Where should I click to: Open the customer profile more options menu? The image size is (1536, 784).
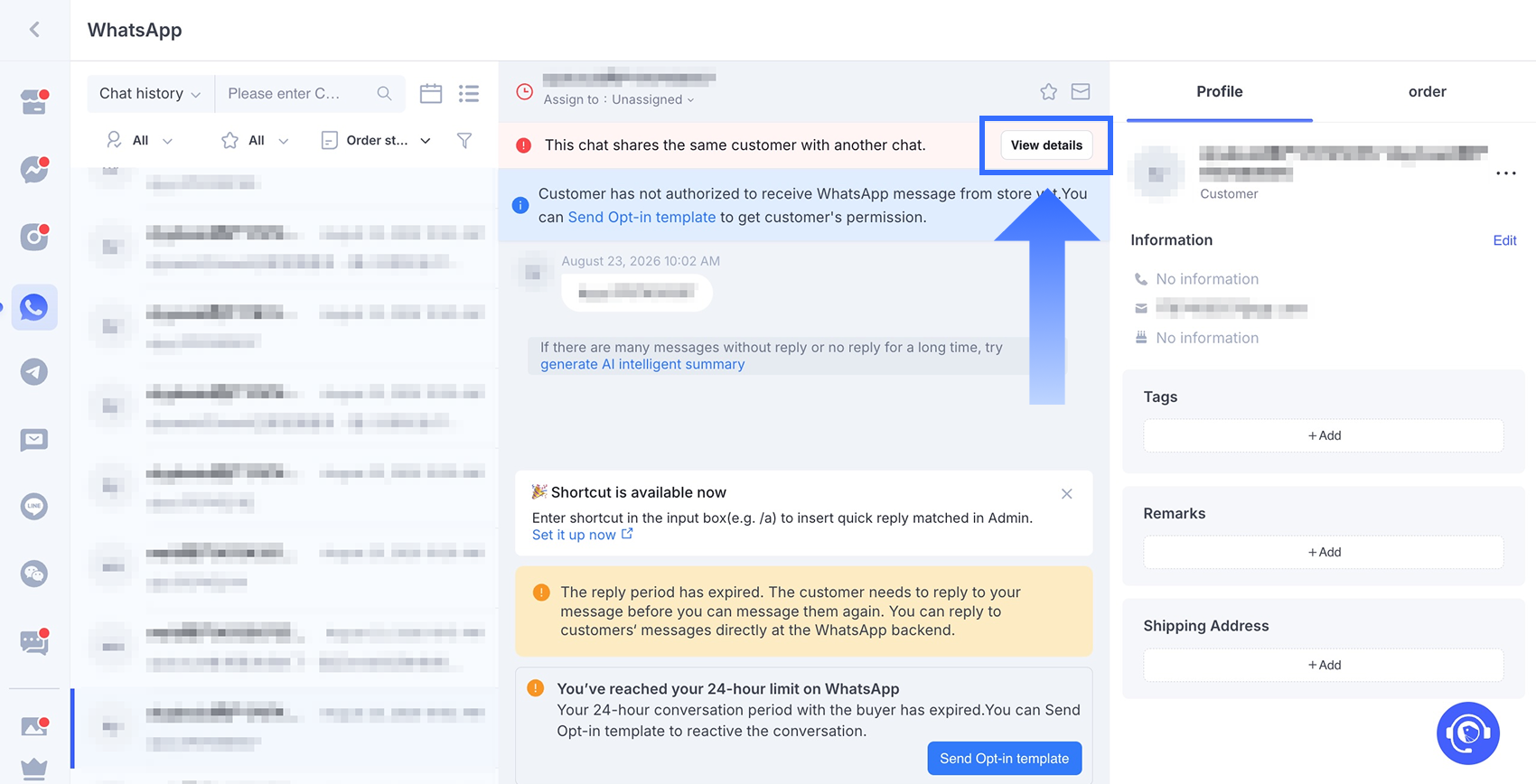[1506, 173]
